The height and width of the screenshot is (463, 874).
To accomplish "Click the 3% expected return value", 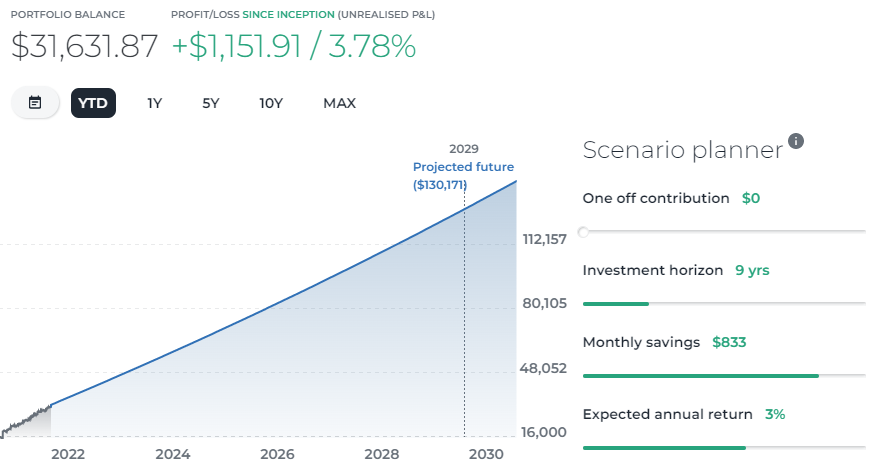I will [x=776, y=414].
